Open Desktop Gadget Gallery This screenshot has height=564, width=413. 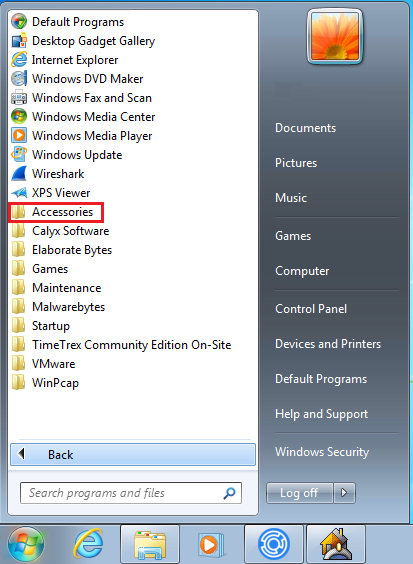pyautogui.click(x=83, y=41)
